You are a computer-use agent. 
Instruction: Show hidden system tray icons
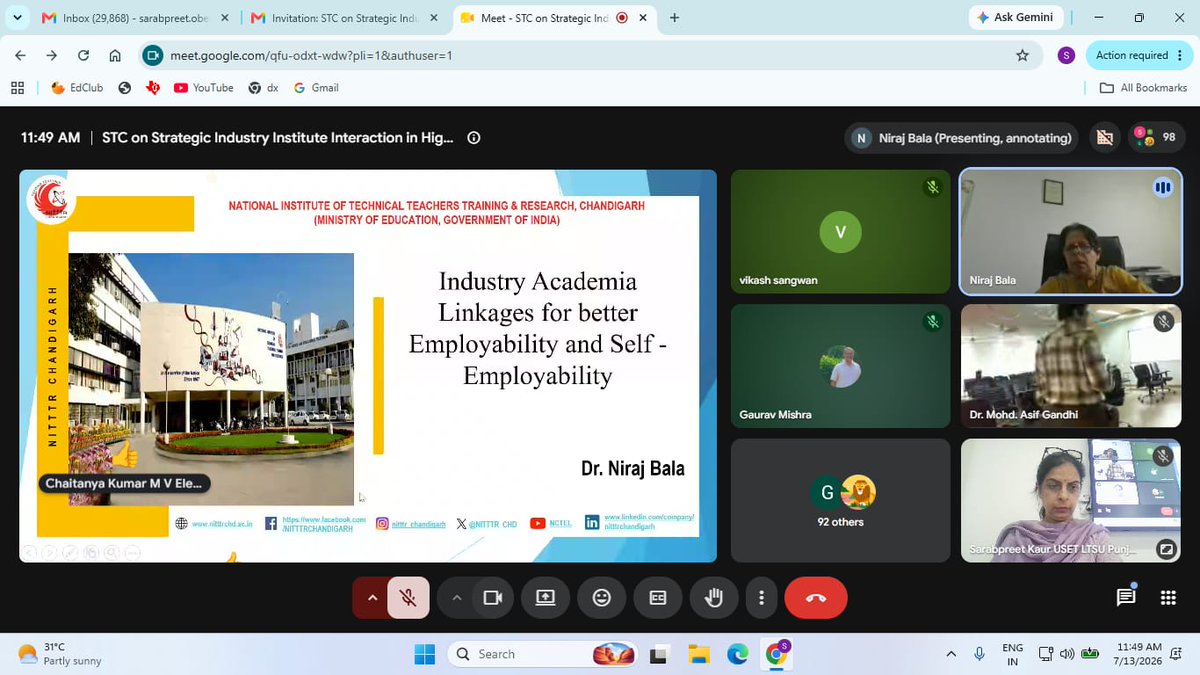coord(951,654)
